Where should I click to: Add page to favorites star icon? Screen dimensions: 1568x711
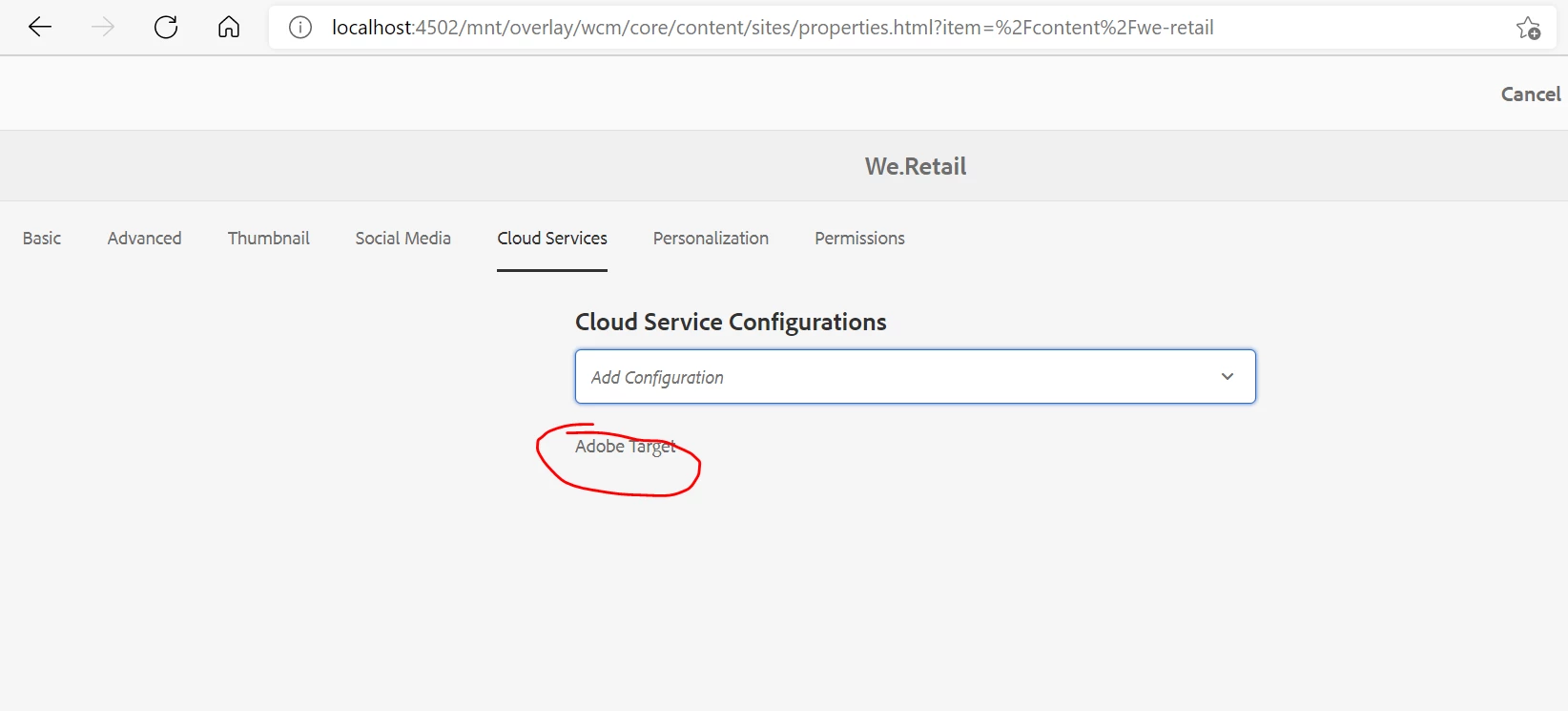[x=1528, y=28]
